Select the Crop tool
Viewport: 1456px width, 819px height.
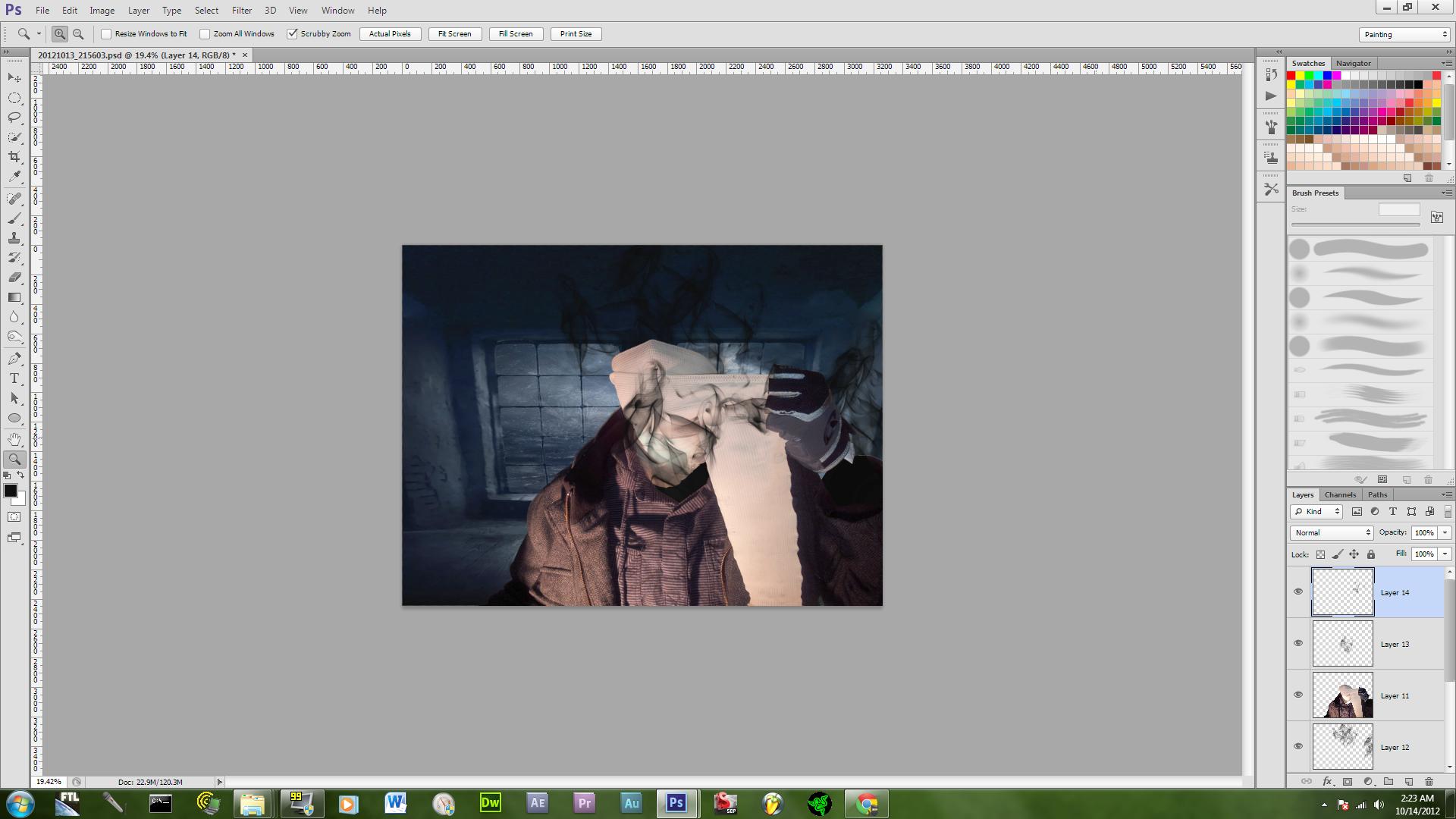pos(14,157)
